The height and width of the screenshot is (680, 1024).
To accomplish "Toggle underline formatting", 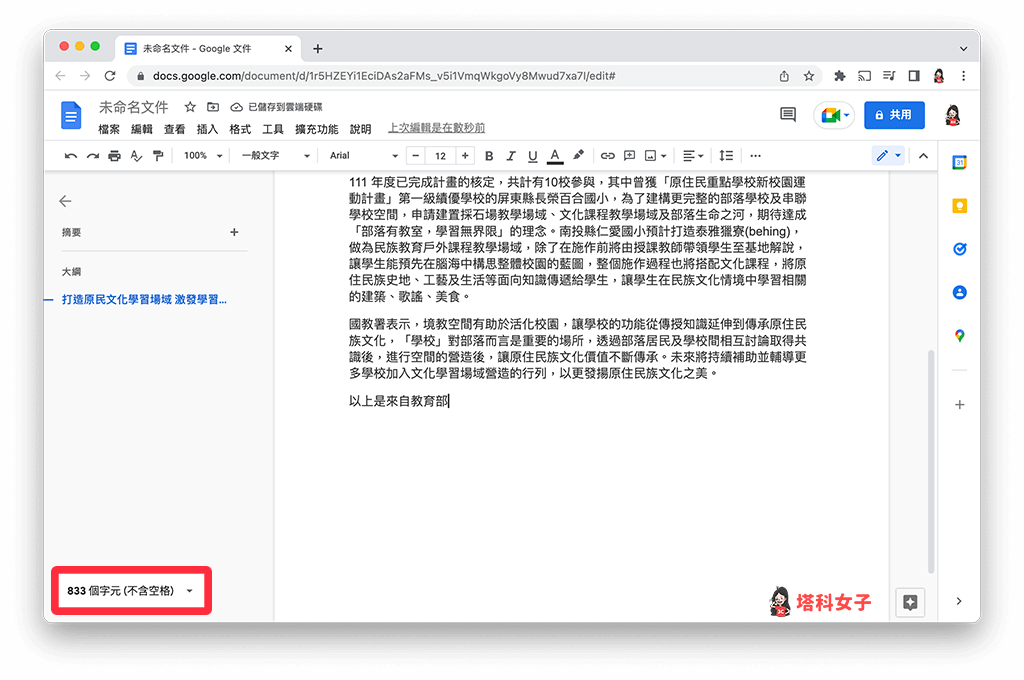I will [532, 155].
